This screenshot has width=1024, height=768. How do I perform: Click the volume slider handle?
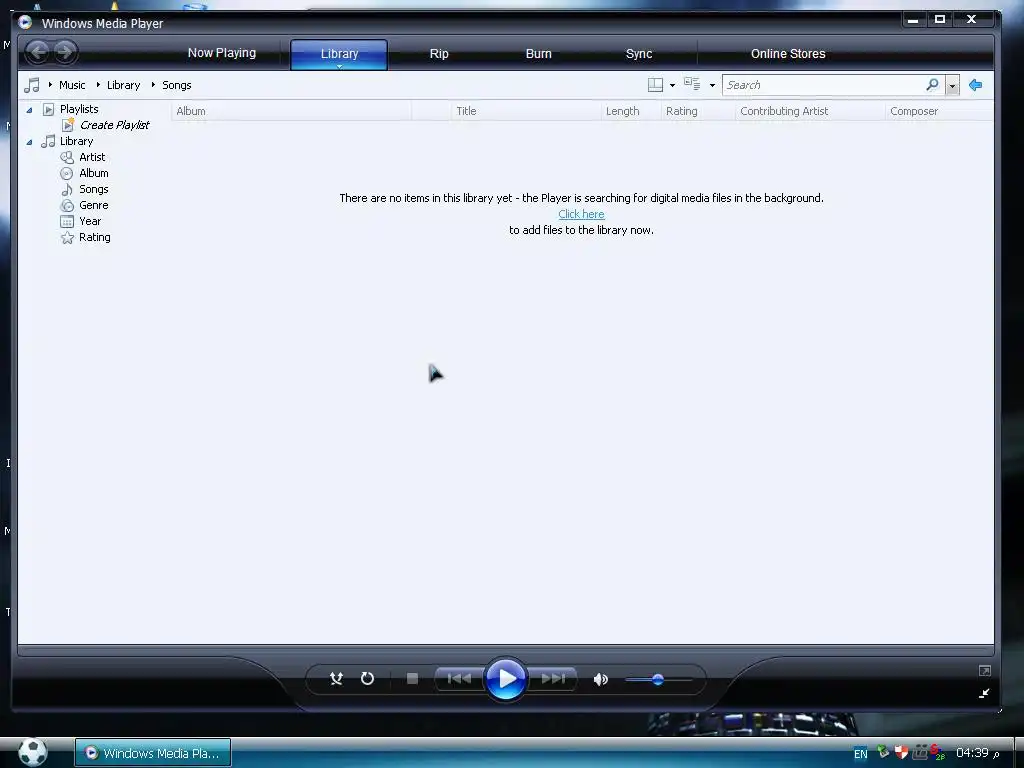658,679
